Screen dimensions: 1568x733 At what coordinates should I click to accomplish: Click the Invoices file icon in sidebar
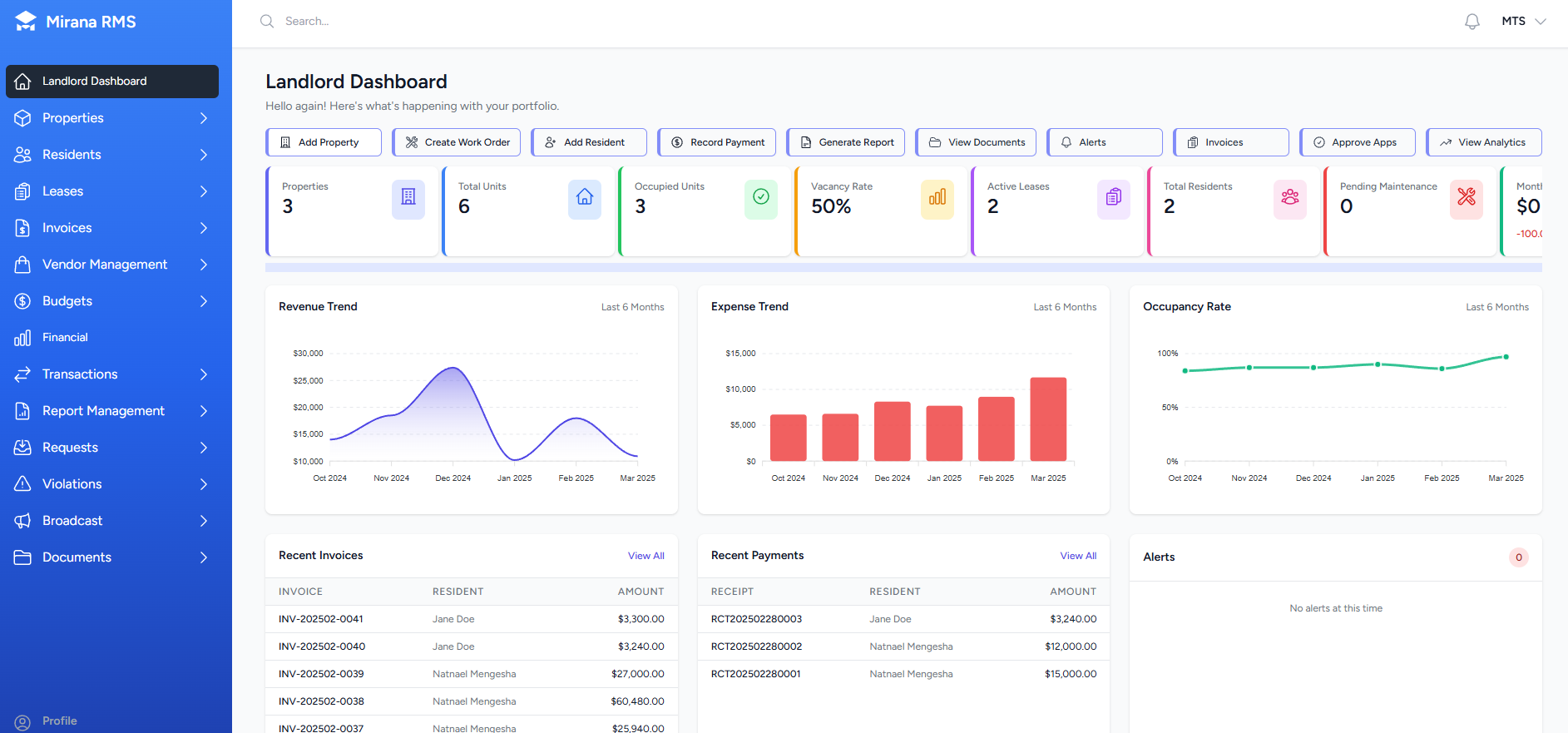pyautogui.click(x=22, y=228)
